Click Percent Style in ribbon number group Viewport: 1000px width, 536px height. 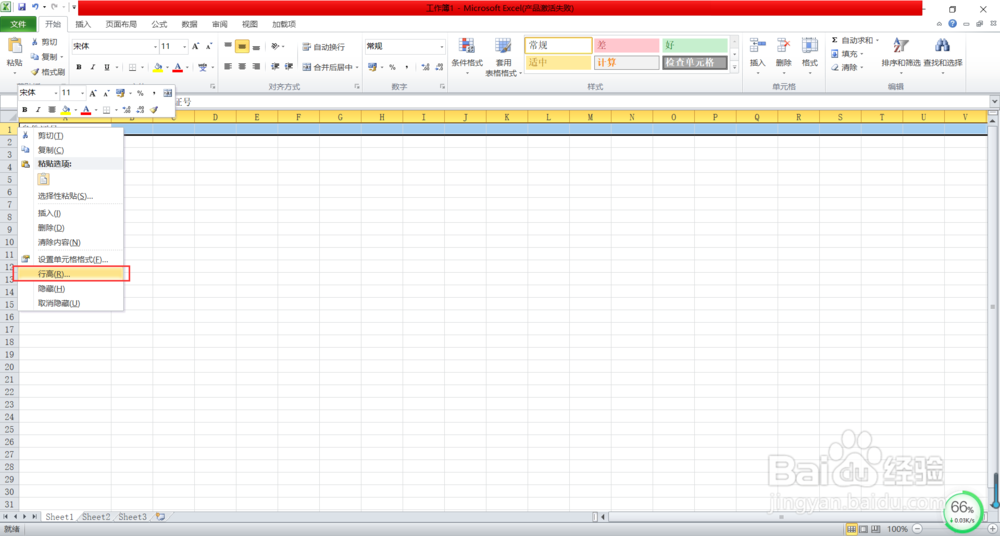[392, 67]
